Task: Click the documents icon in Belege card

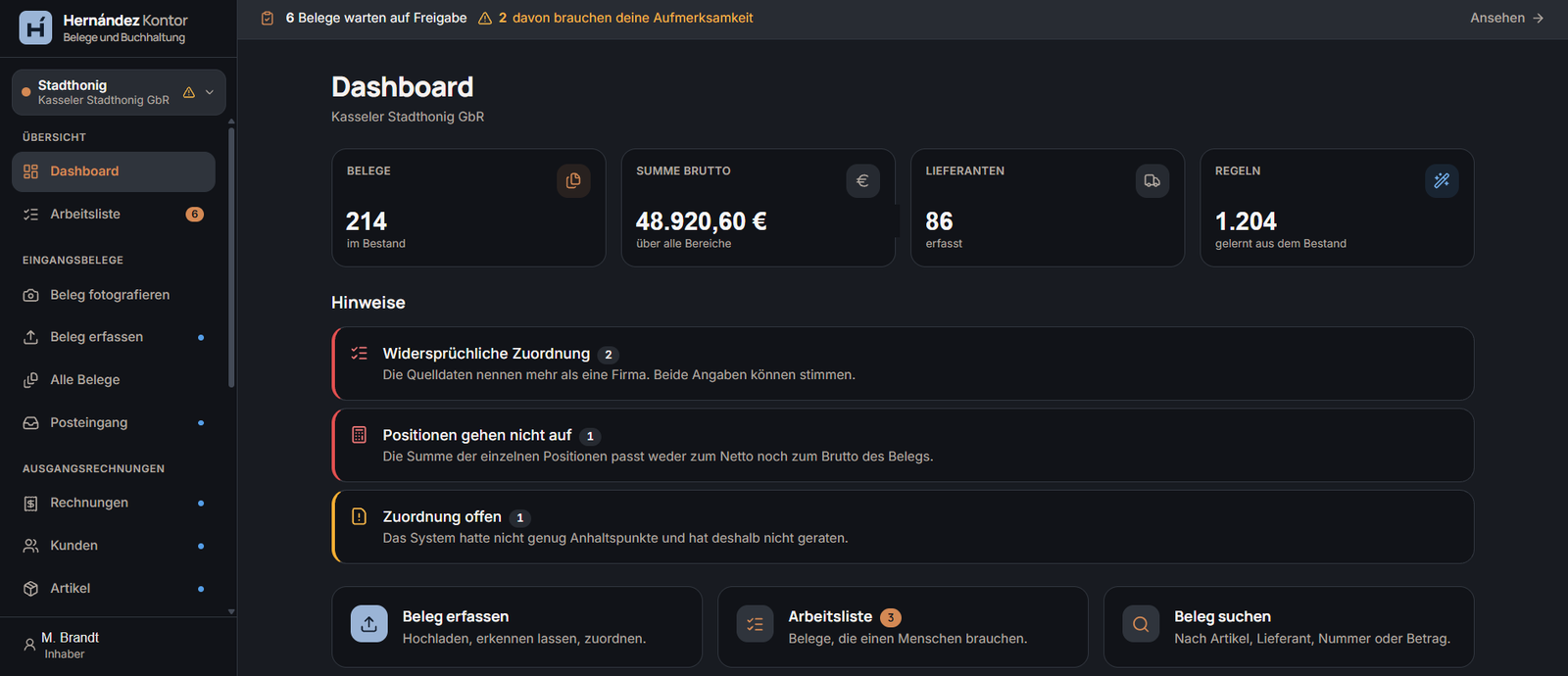Action: 573,180
